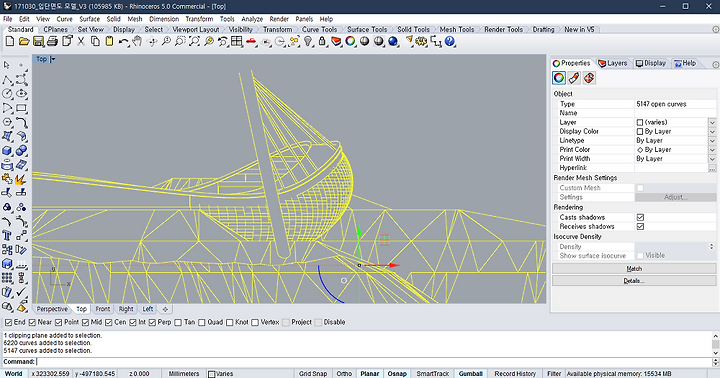Click the Name field in Properties
This screenshot has width=720, height=378.
[x=675, y=113]
